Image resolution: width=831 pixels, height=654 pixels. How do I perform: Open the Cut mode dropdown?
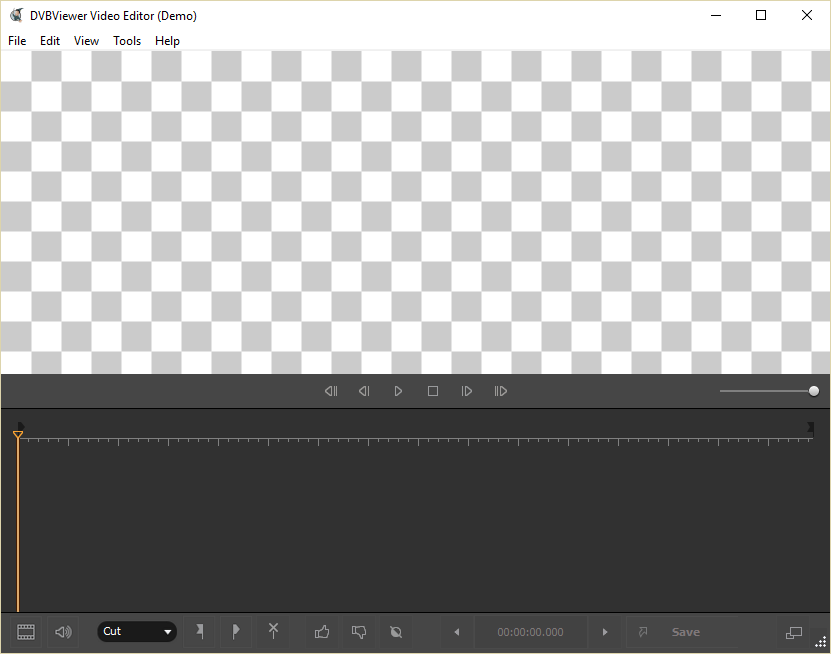point(137,631)
